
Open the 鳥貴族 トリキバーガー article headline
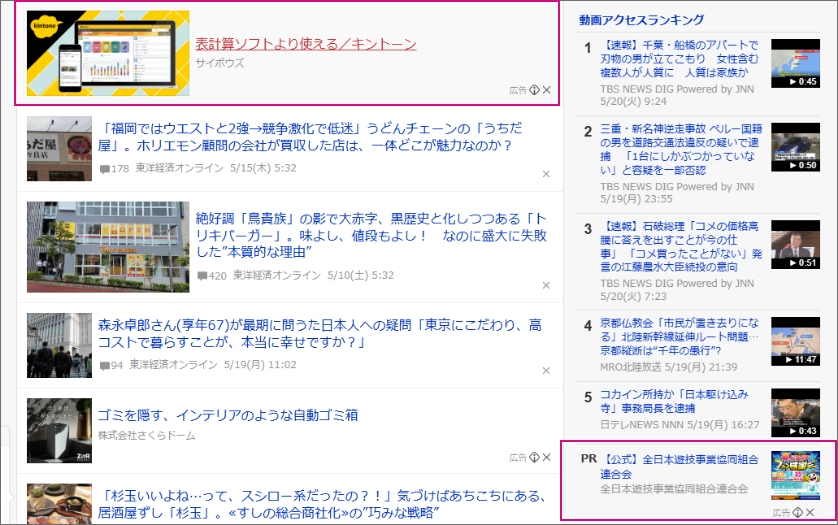click(371, 235)
